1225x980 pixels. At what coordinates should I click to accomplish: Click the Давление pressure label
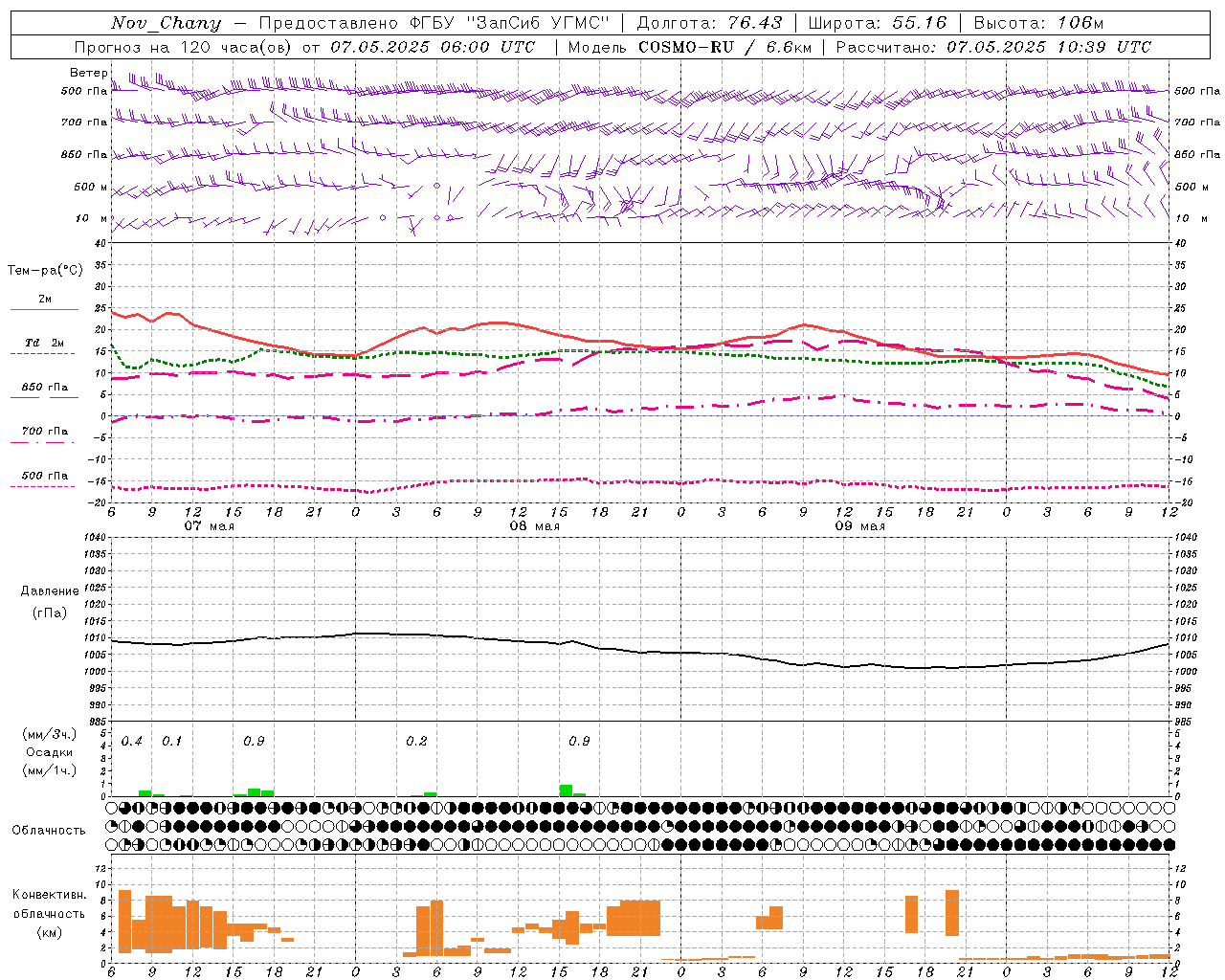50,591
